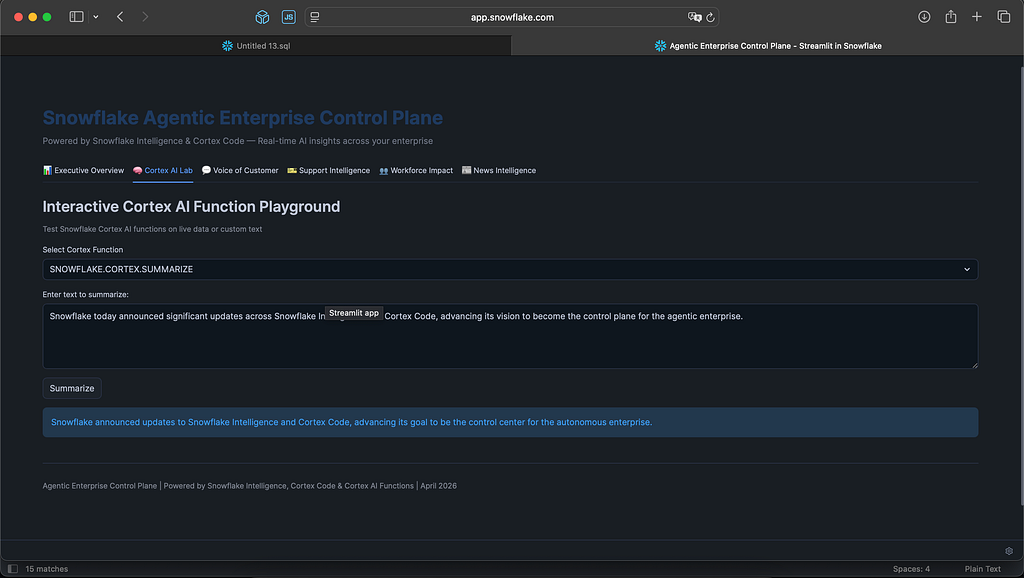Click the summarized result text box
The height and width of the screenshot is (578, 1024).
510,423
